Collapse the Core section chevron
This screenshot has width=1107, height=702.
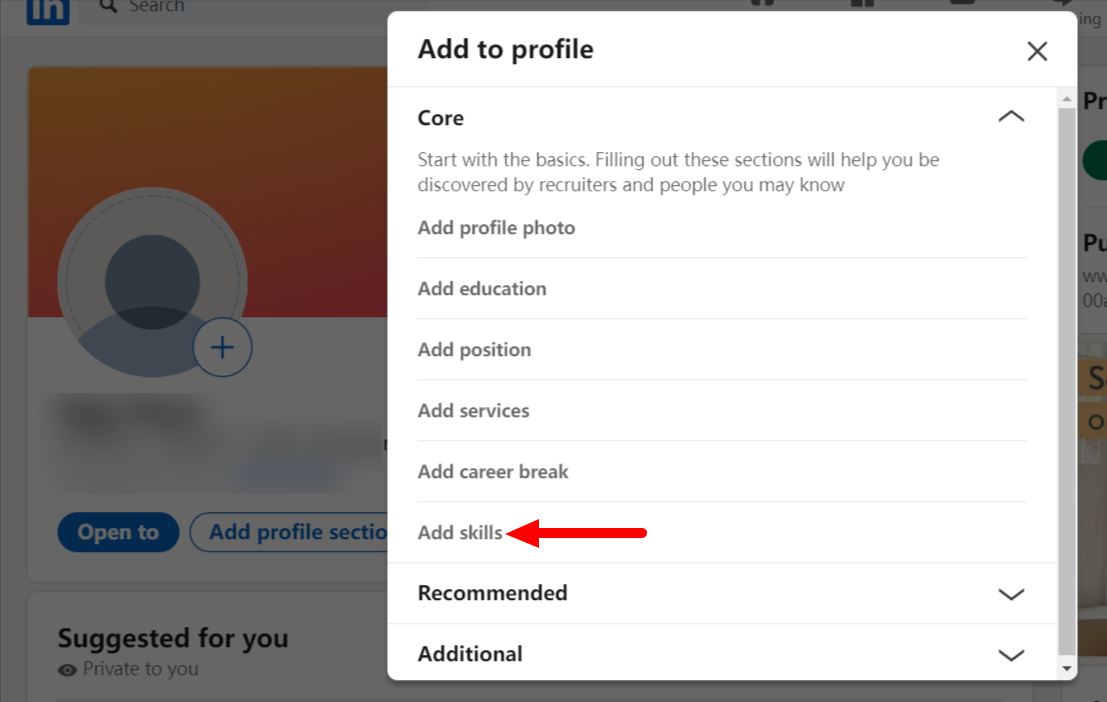point(1011,117)
